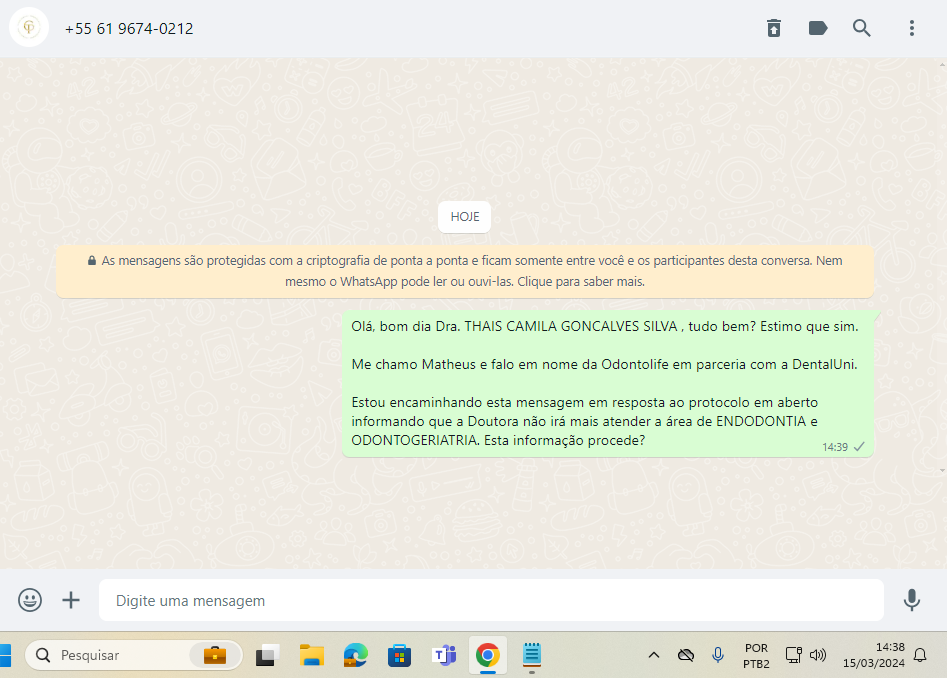
Task: Open File Explorer from taskbar
Action: [x=312, y=655]
